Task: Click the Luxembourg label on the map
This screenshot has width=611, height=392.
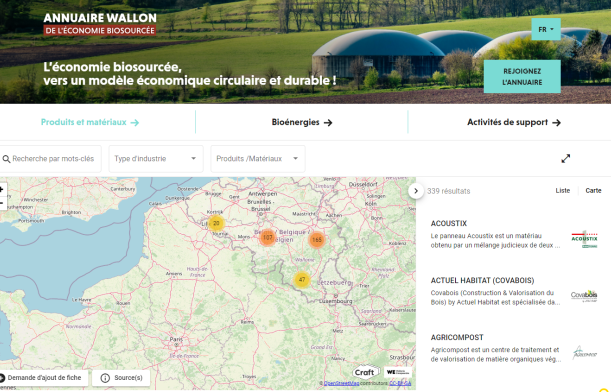Action: (336, 301)
